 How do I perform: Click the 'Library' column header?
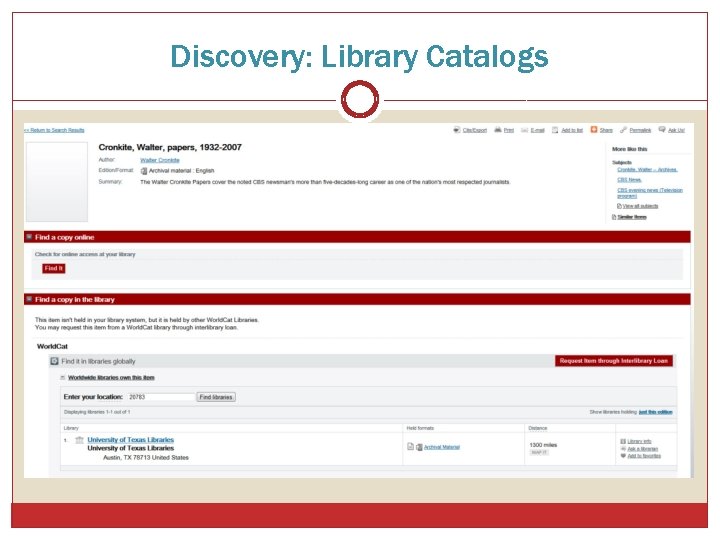(x=71, y=428)
